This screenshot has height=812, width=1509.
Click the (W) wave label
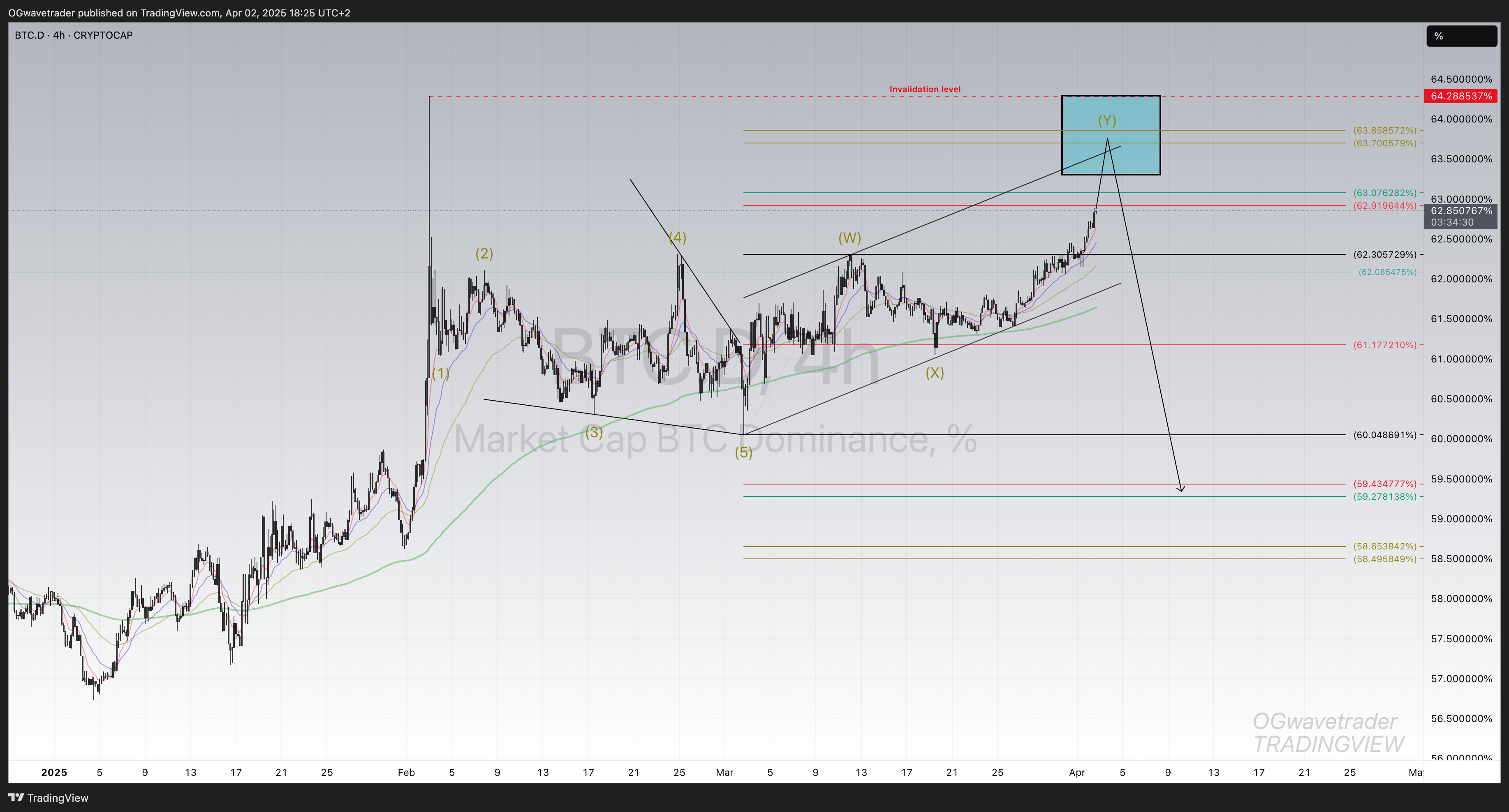(x=849, y=238)
